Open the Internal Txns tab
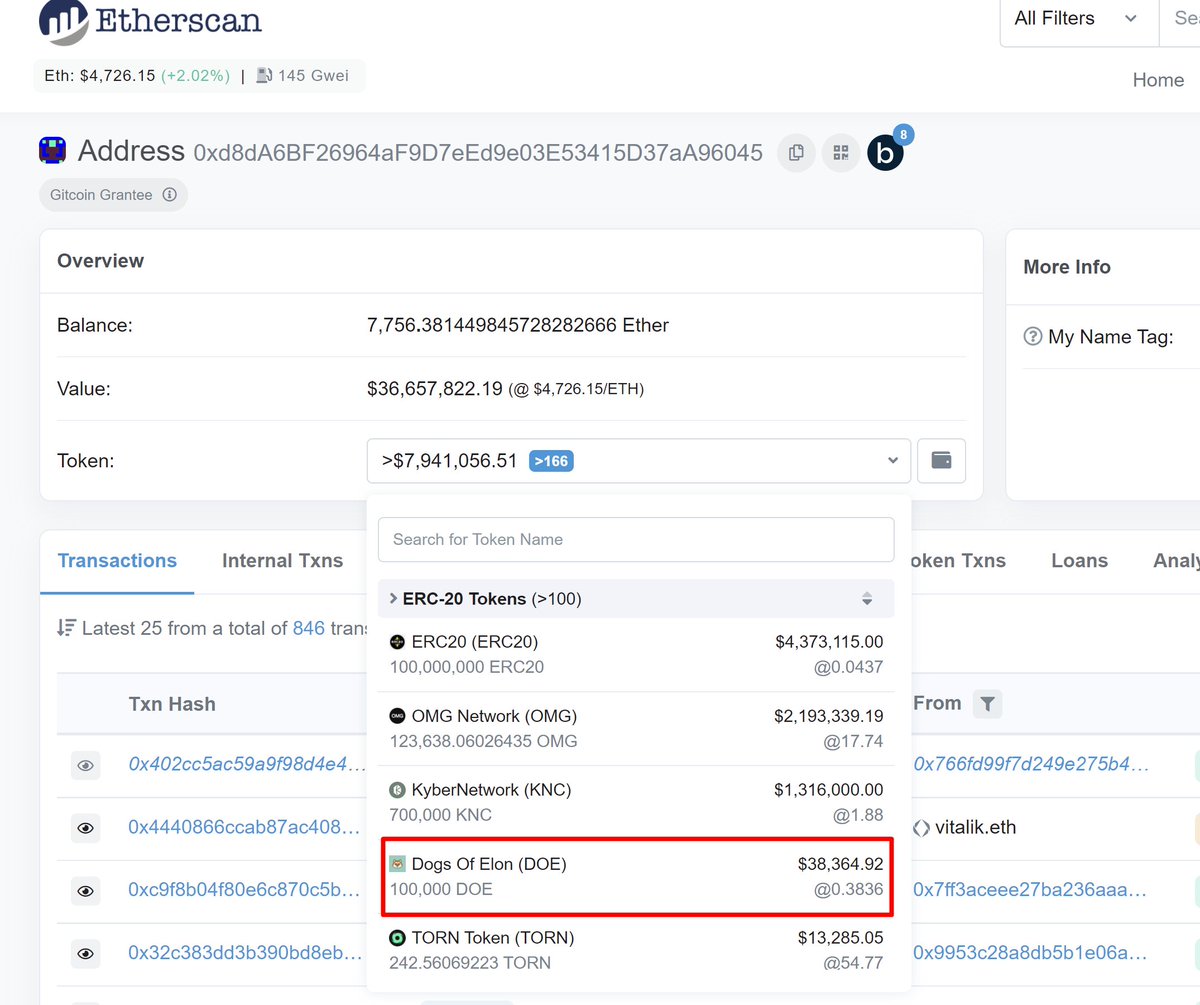Screen dimensions: 1200x1005 (282, 561)
